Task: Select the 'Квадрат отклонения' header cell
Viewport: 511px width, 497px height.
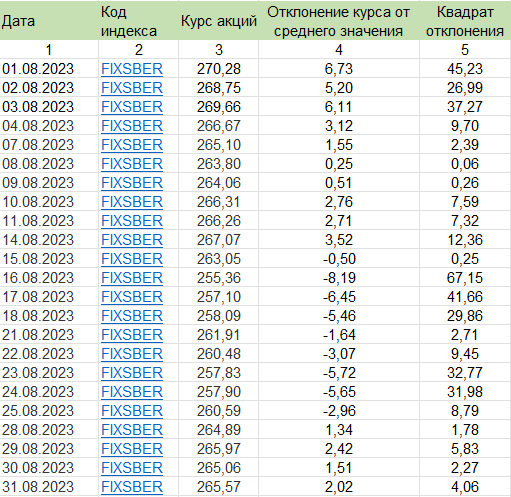Action: (x=465, y=21)
